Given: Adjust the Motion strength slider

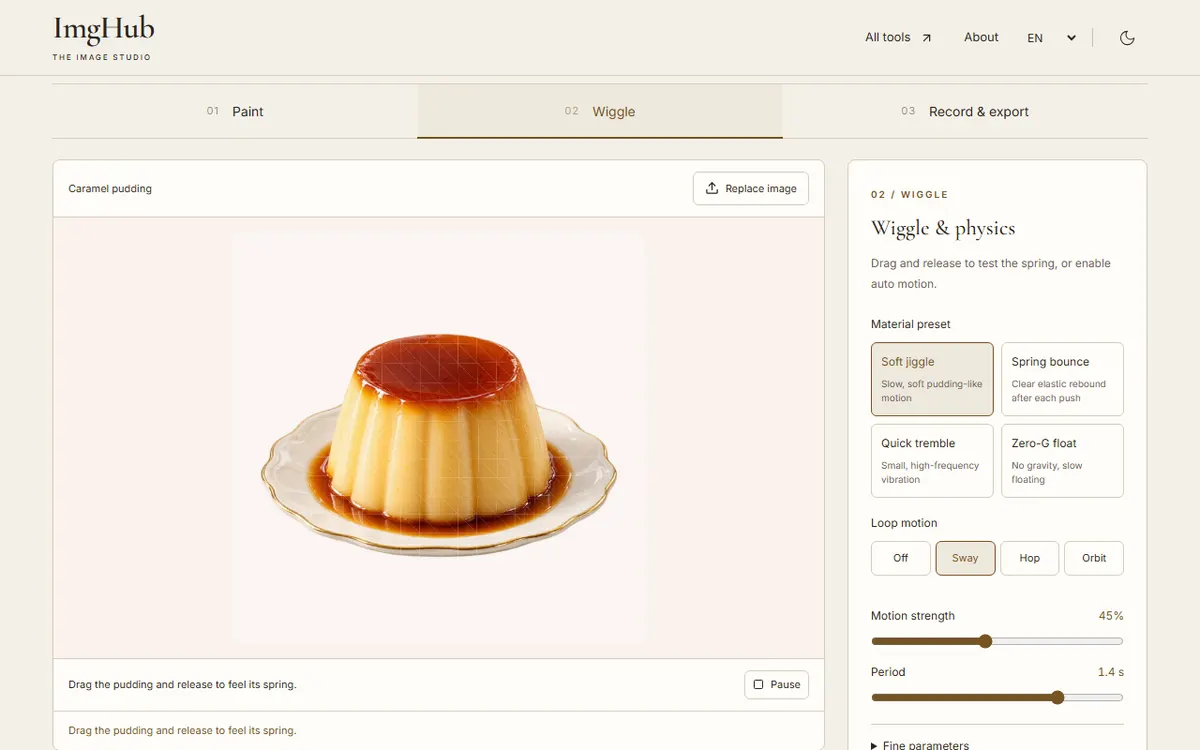Looking at the screenshot, I should (997, 641).
